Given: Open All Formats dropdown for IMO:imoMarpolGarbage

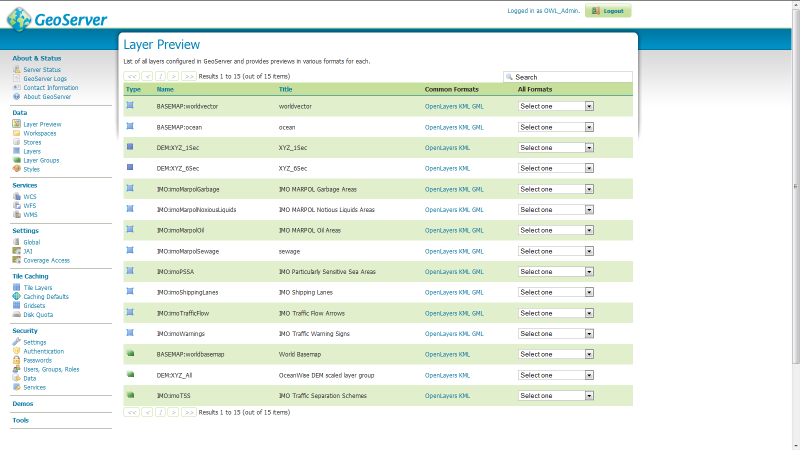Looking at the screenshot, I should click(x=556, y=189).
